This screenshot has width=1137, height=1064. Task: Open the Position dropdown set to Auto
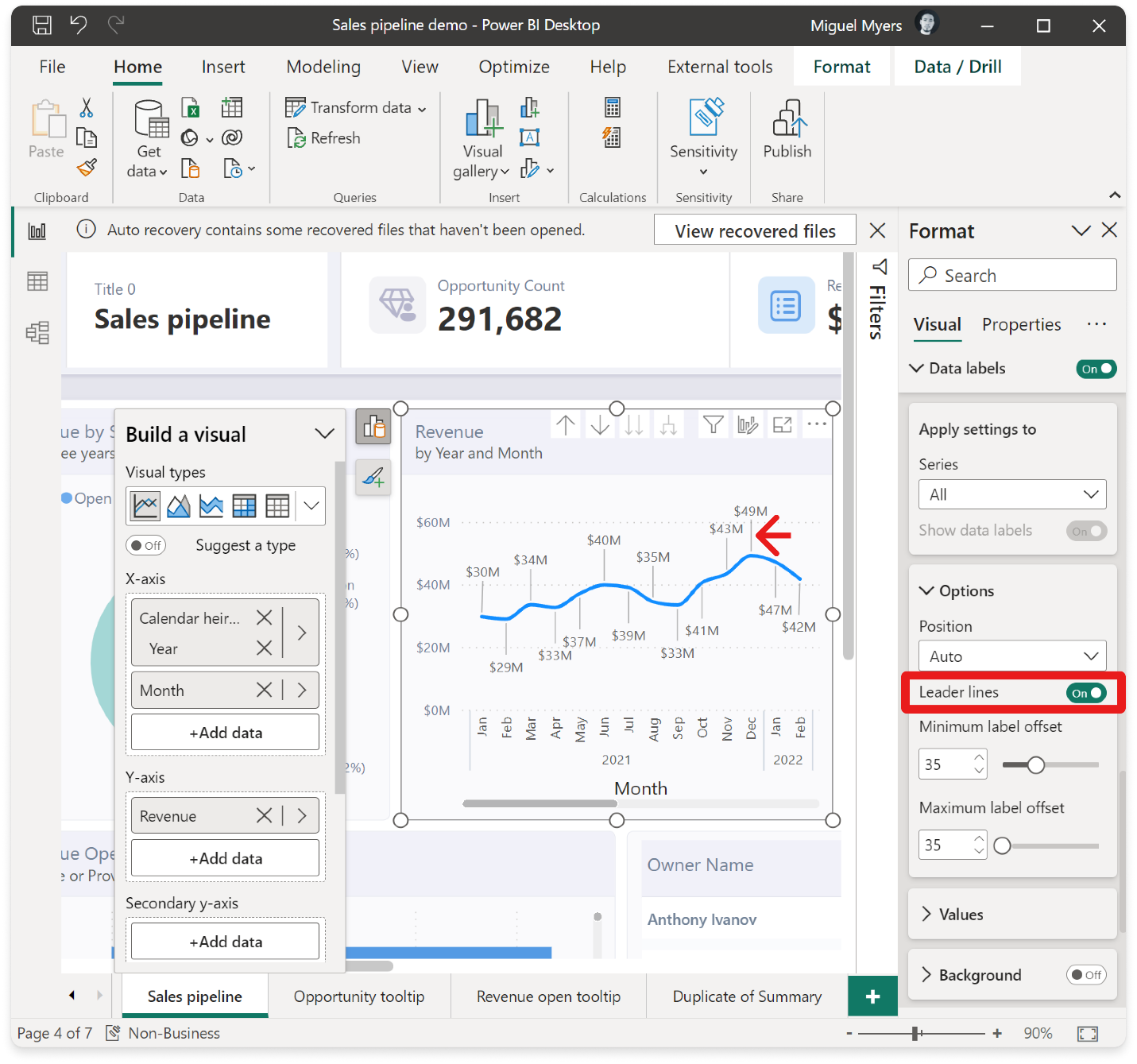pos(1012,656)
